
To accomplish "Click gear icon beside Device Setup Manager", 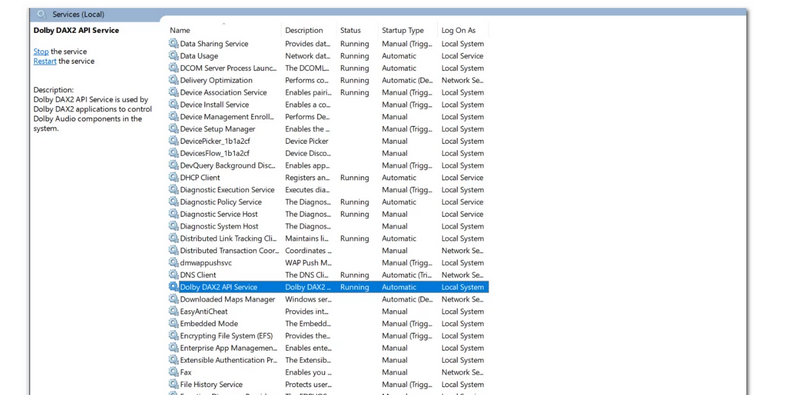I will (x=174, y=129).
